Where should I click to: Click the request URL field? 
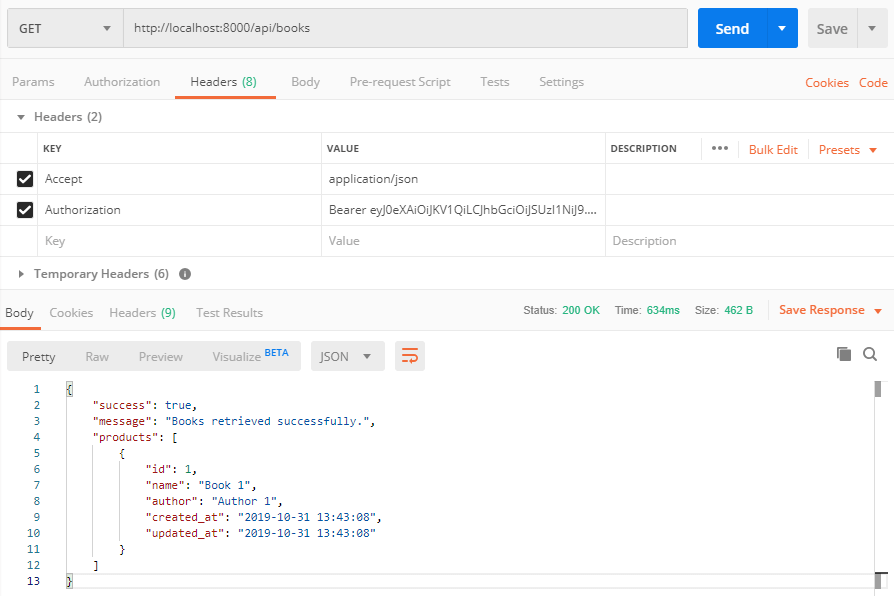(405, 28)
